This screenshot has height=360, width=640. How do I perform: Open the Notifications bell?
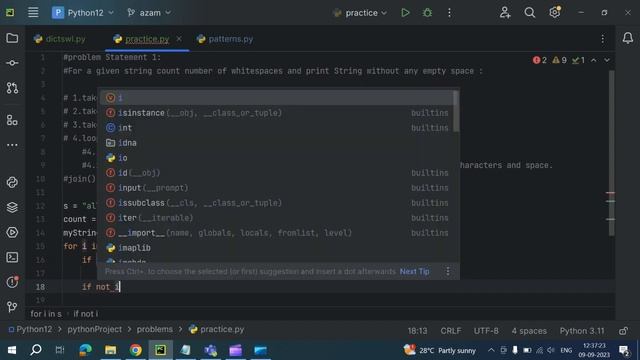click(628, 38)
